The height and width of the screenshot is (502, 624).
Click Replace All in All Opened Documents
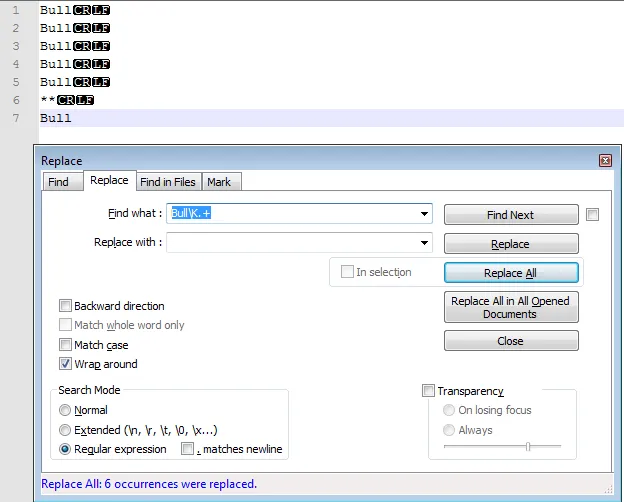coord(511,307)
